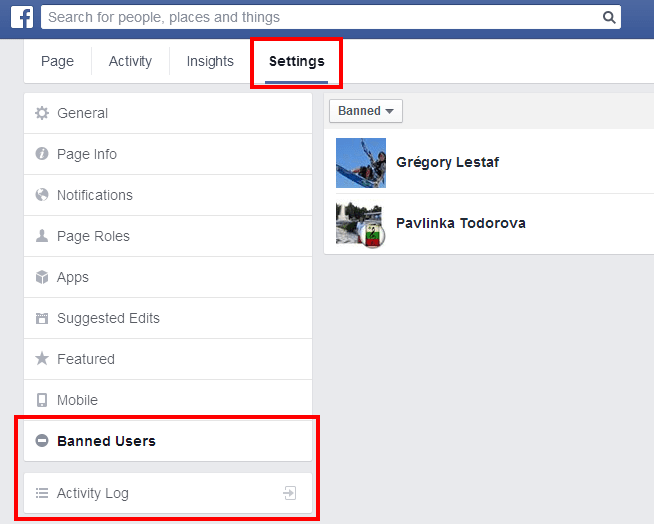Click the General gear icon
654x524 pixels.
click(x=42, y=113)
